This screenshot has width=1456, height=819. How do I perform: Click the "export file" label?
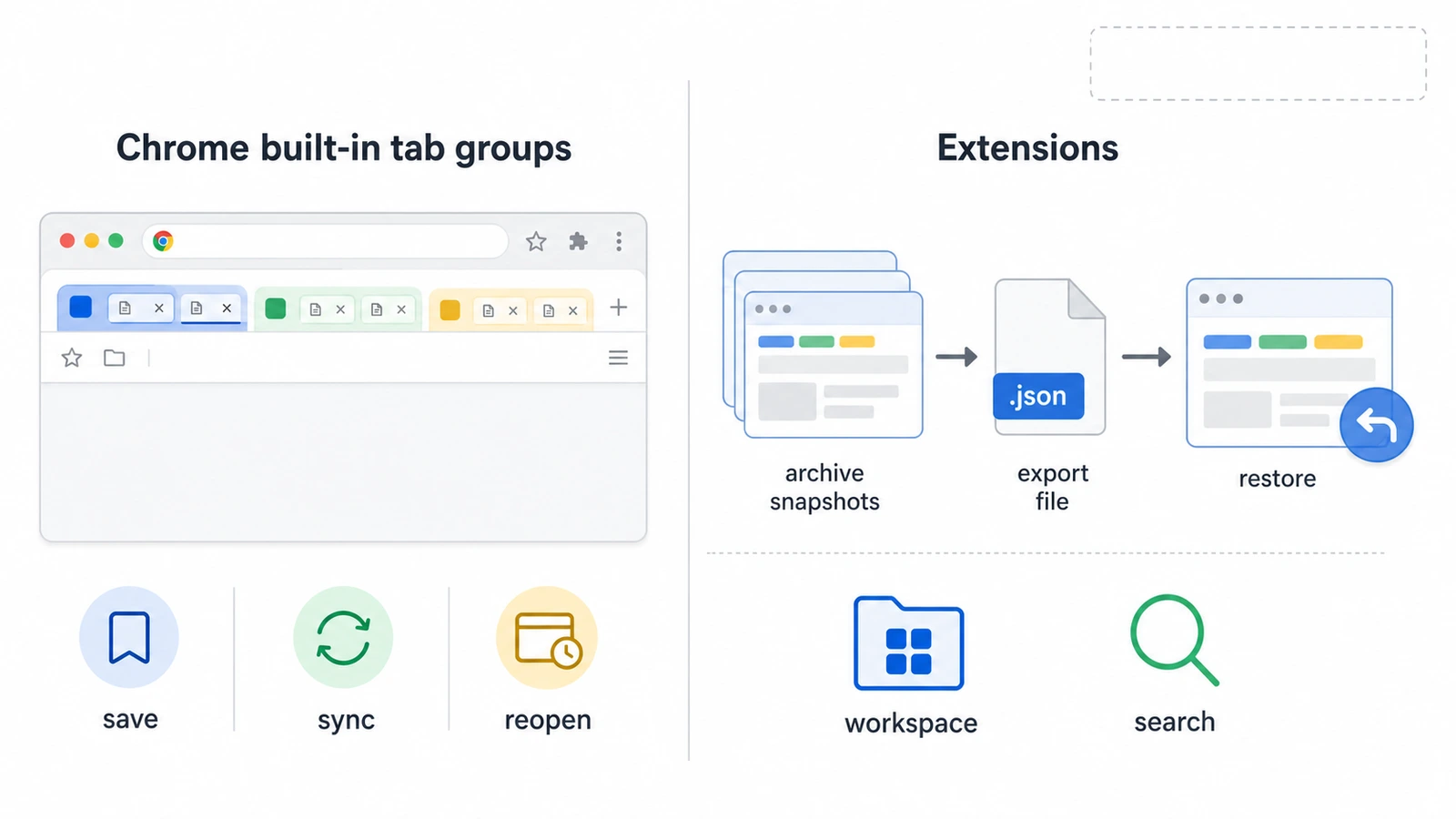tap(1053, 487)
